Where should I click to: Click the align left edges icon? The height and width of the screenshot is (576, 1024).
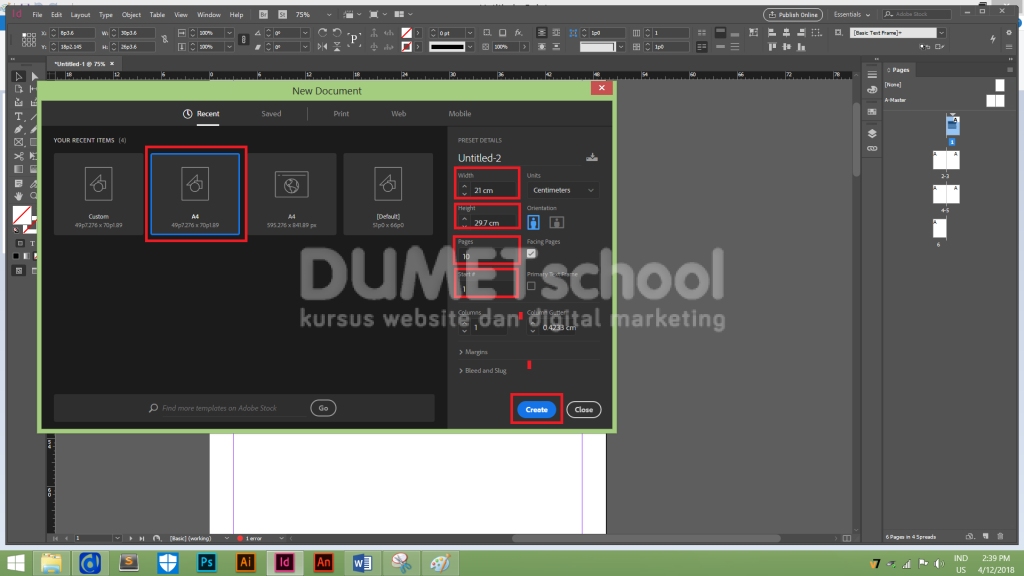(x=772, y=33)
